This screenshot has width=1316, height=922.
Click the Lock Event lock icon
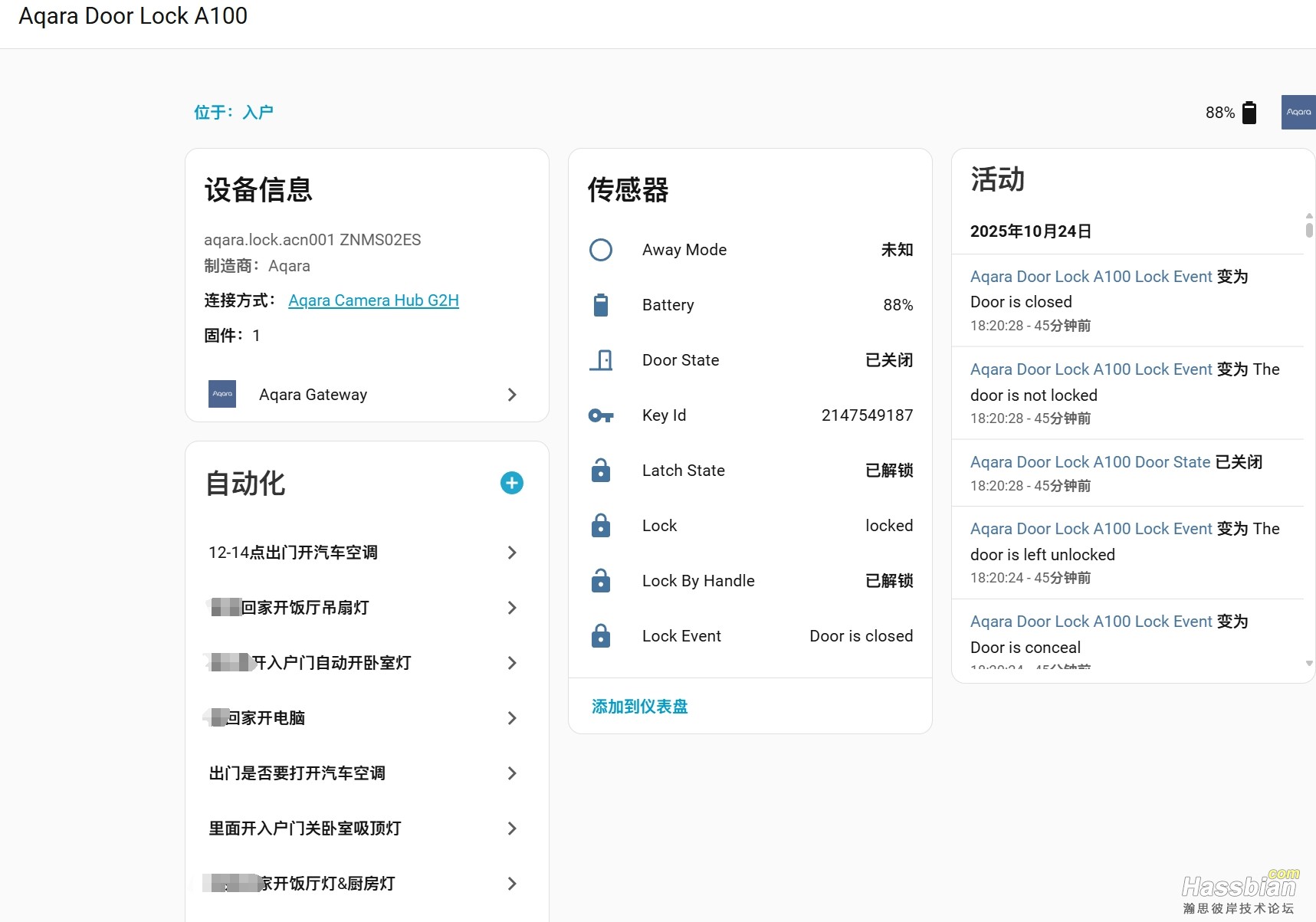(x=601, y=636)
